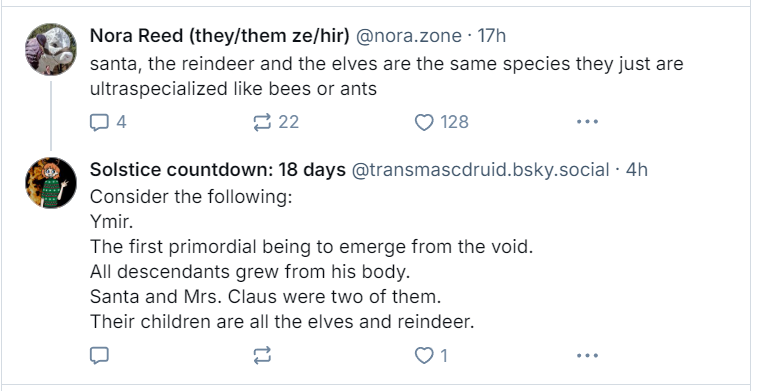Open the 4h timestamp on the reply

637,170
